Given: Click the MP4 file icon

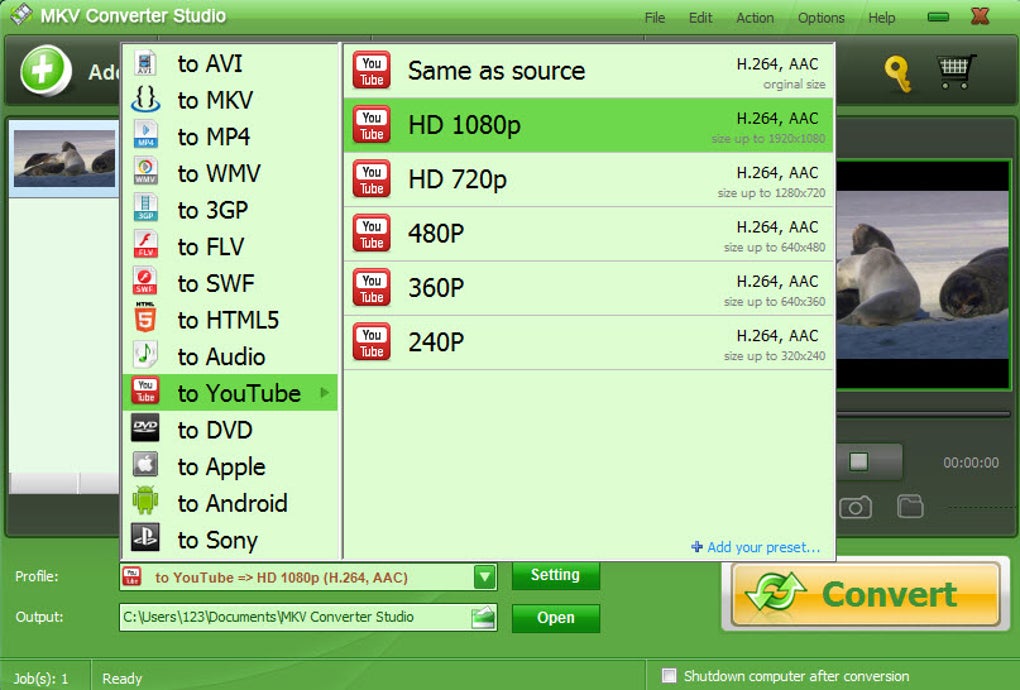Looking at the screenshot, I should [145, 135].
